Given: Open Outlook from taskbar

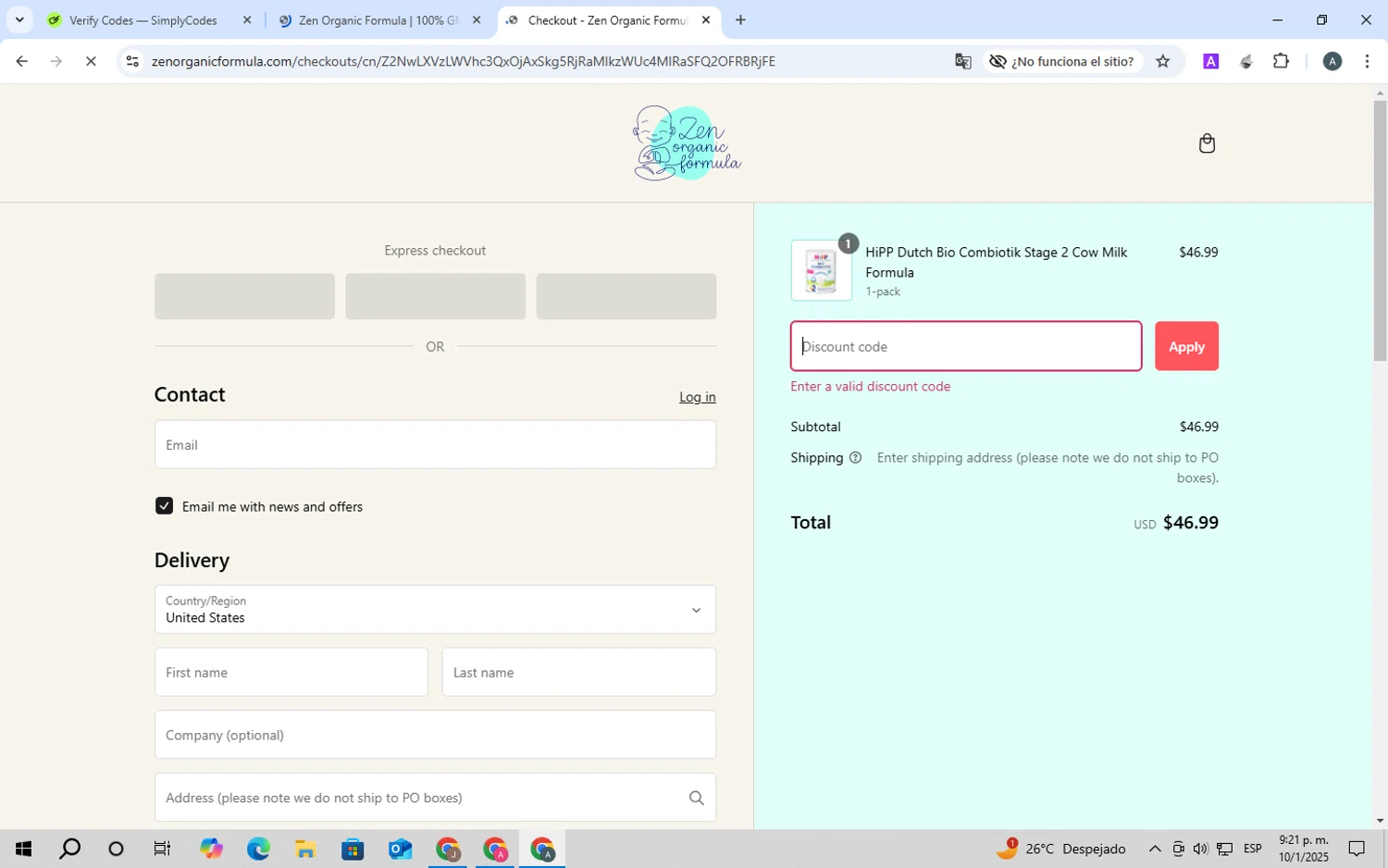Looking at the screenshot, I should coord(400,849).
